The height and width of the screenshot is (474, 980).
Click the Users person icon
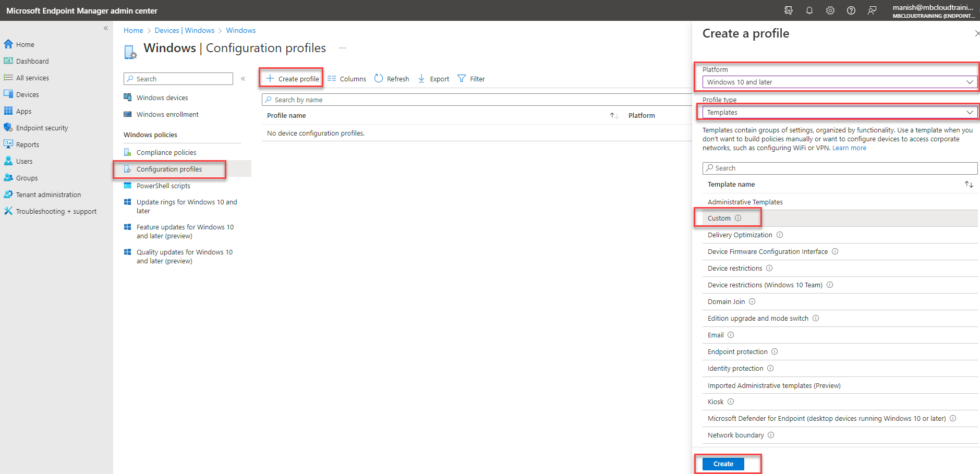(8, 161)
